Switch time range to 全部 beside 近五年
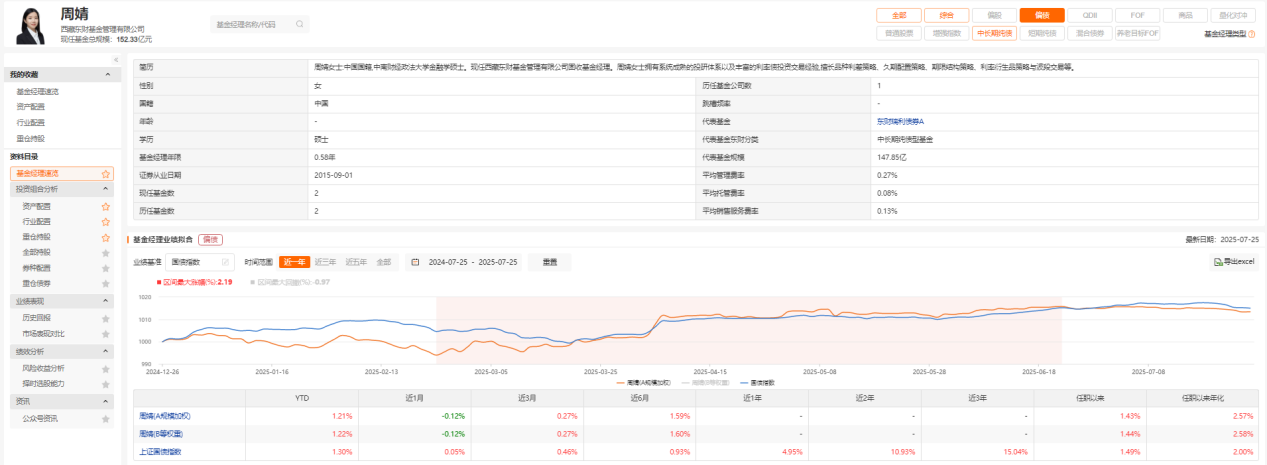The height and width of the screenshot is (465, 1267). pos(383,262)
